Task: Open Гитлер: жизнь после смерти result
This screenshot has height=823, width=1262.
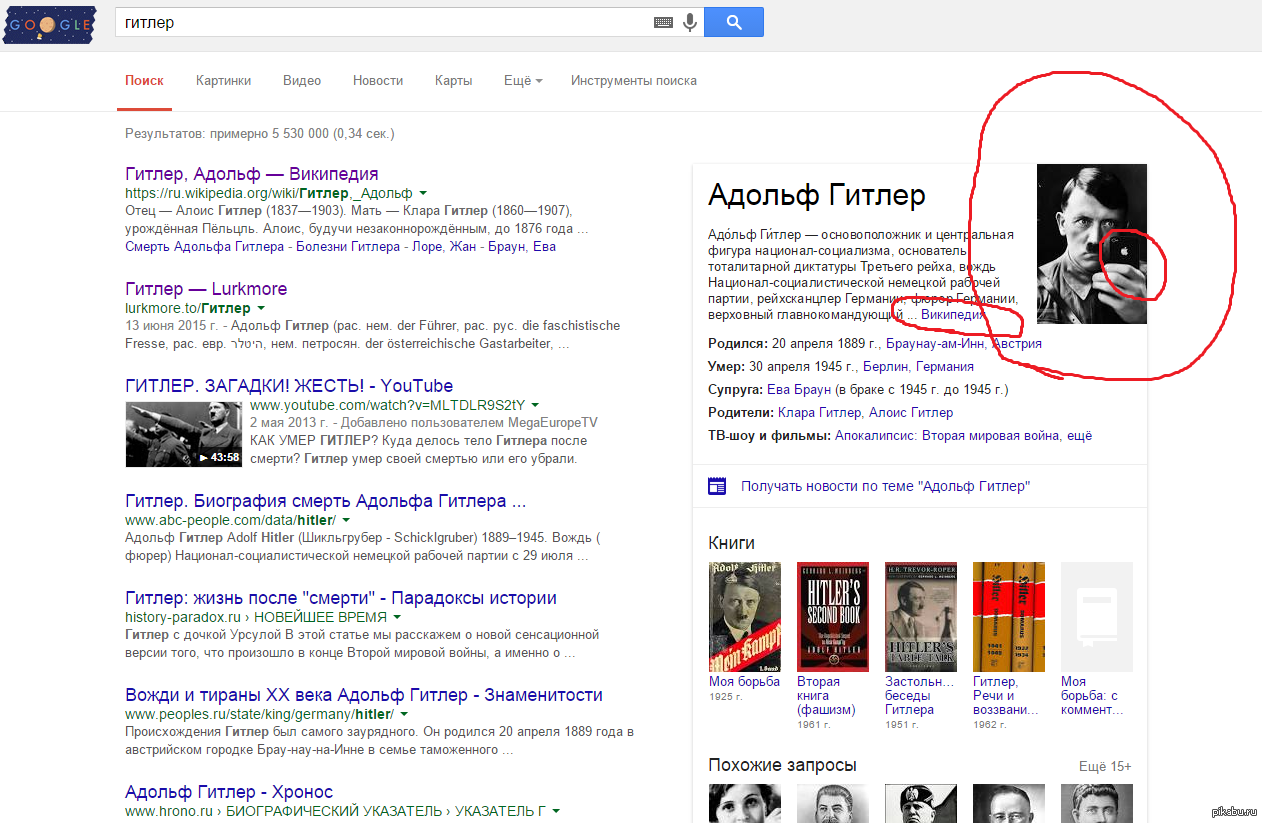Action: tap(341, 598)
